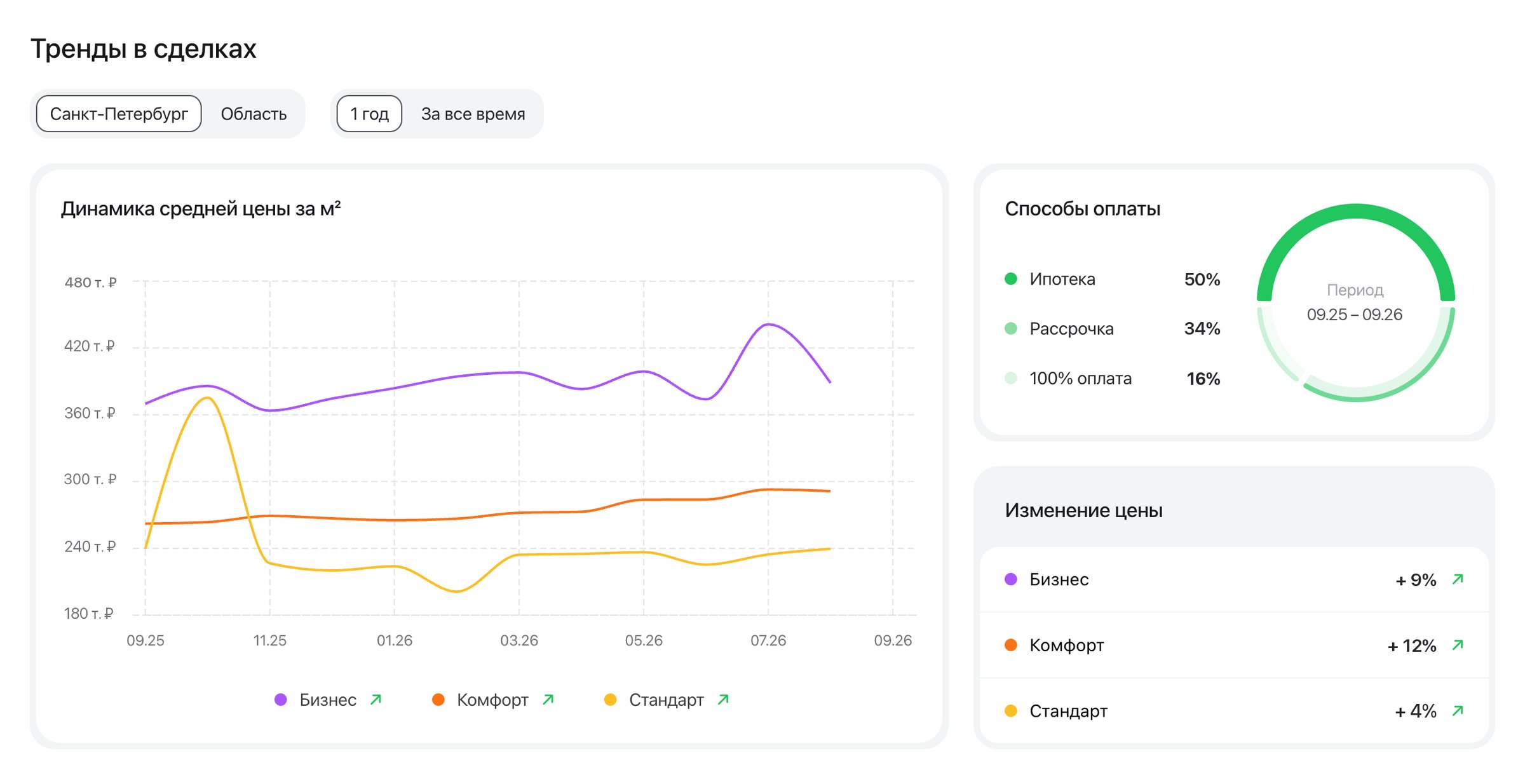This screenshot has width=1525, height=784.
Task: Click Комфорт row in Изменение цены
Action: (1234, 645)
